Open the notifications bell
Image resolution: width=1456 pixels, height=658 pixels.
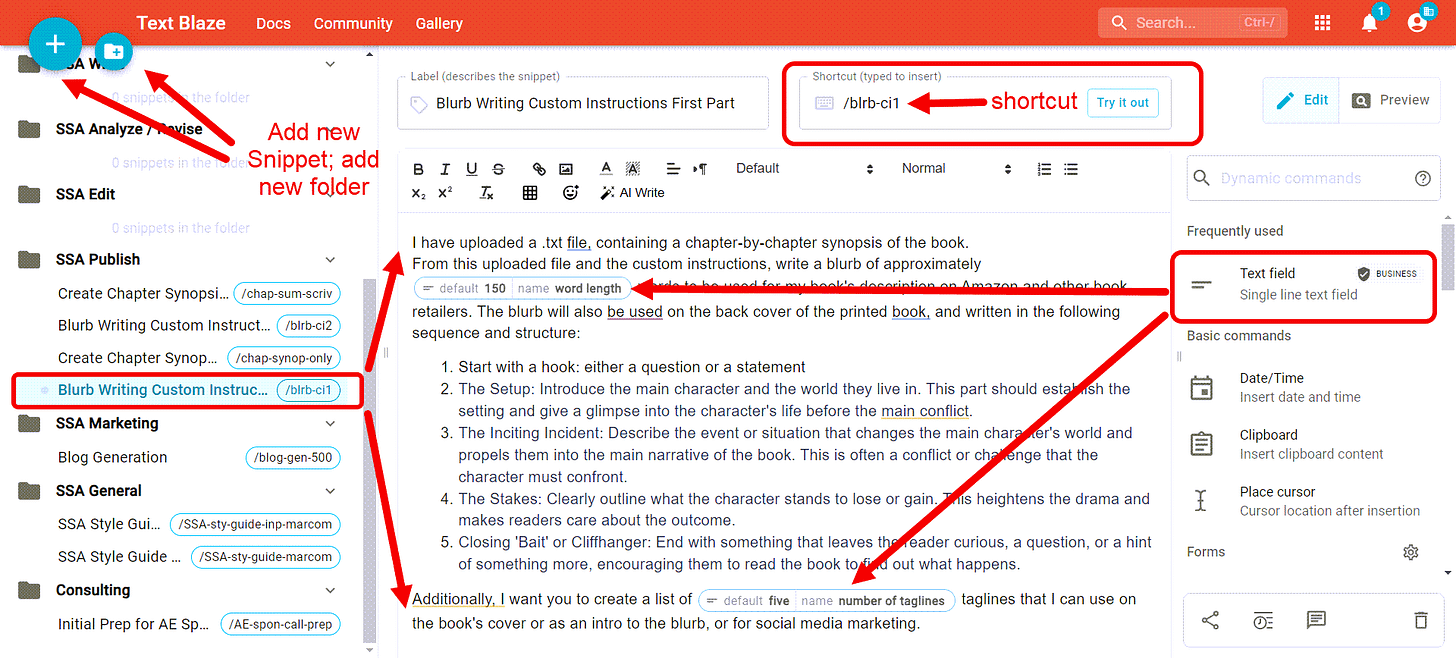(x=1369, y=23)
